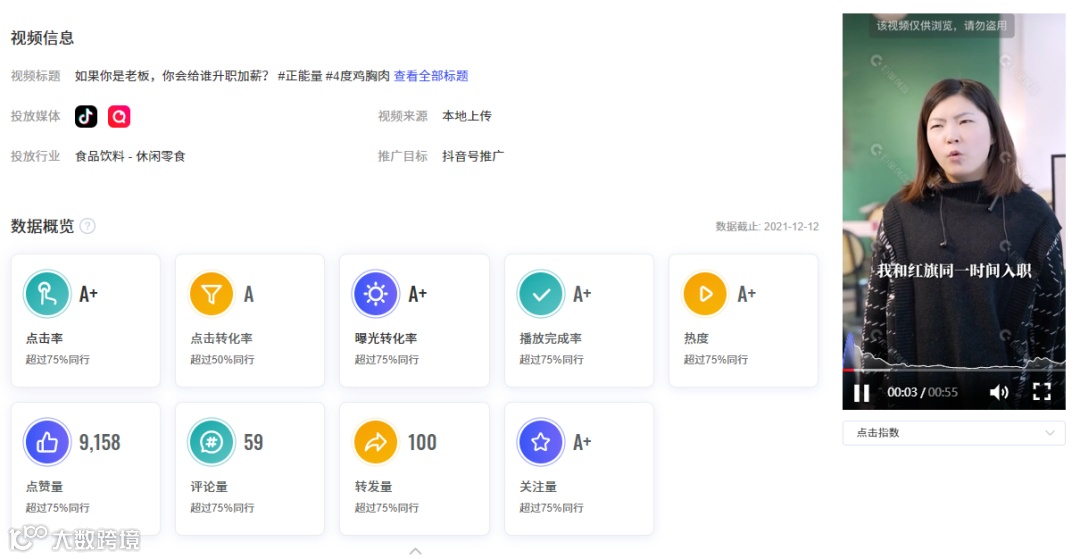Enter fullscreen video mode

pyautogui.click(x=1041, y=392)
